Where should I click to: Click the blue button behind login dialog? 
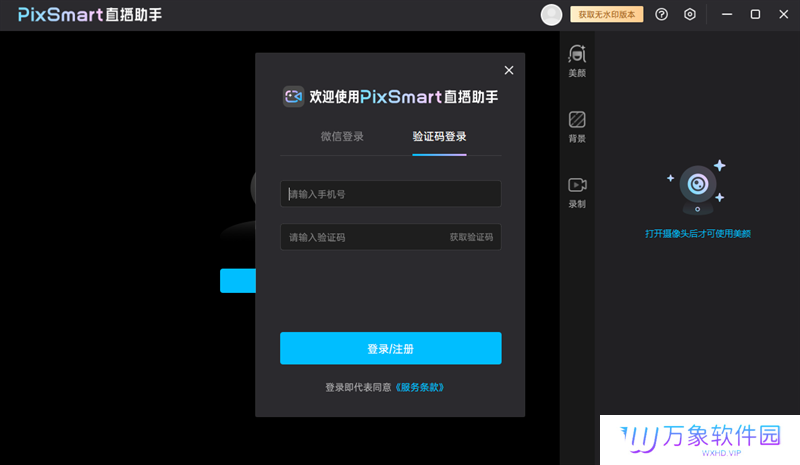(238, 281)
